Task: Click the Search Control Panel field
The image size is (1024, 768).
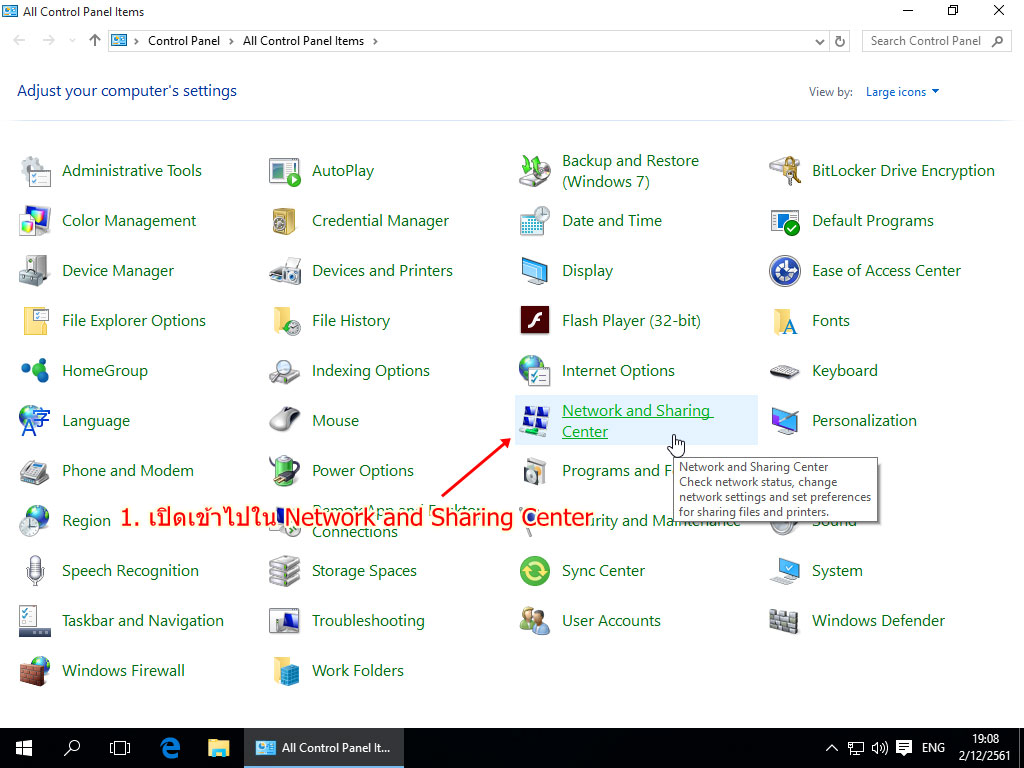Action: pyautogui.click(x=924, y=41)
